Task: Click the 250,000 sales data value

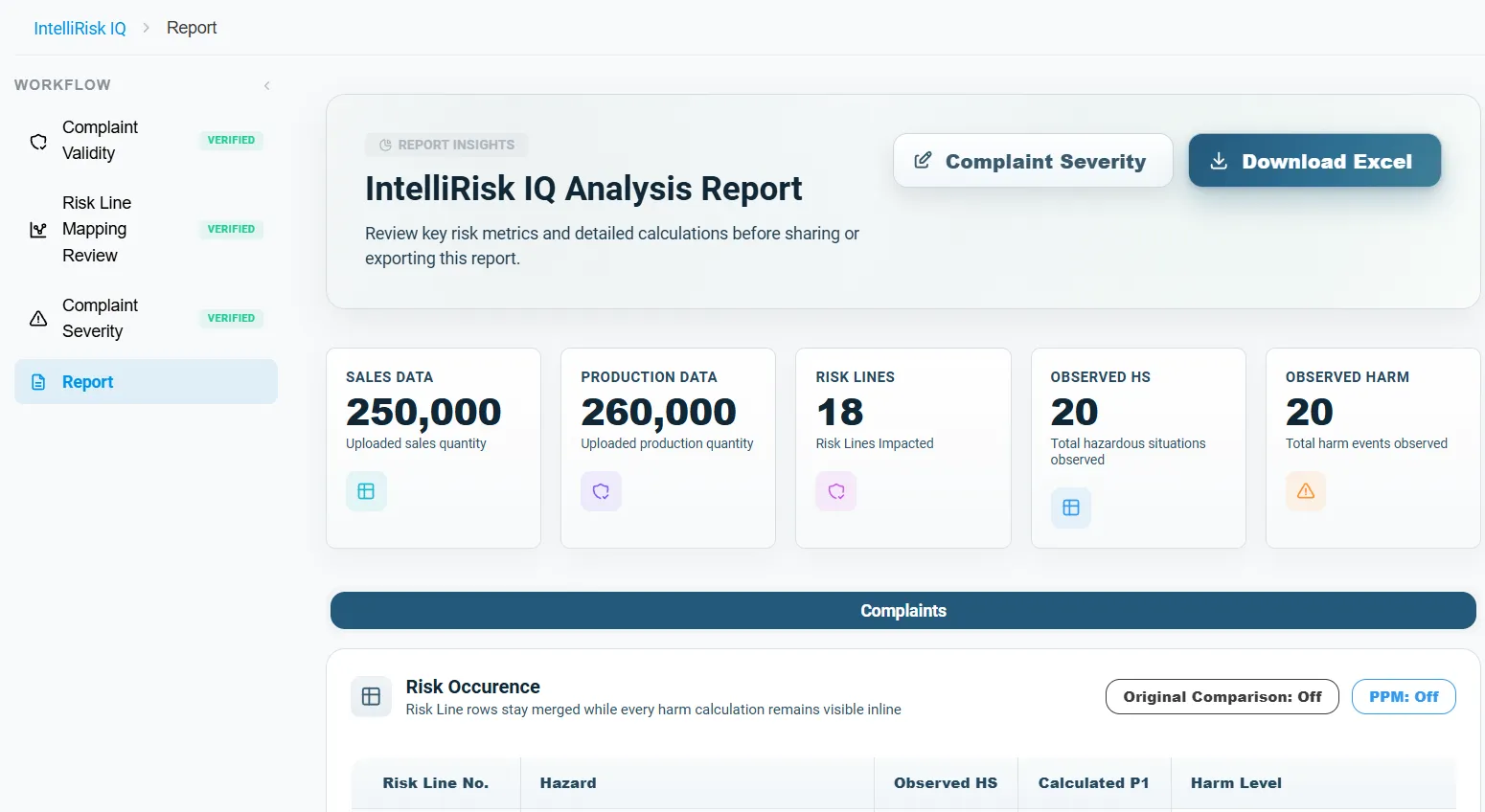Action: click(x=423, y=412)
